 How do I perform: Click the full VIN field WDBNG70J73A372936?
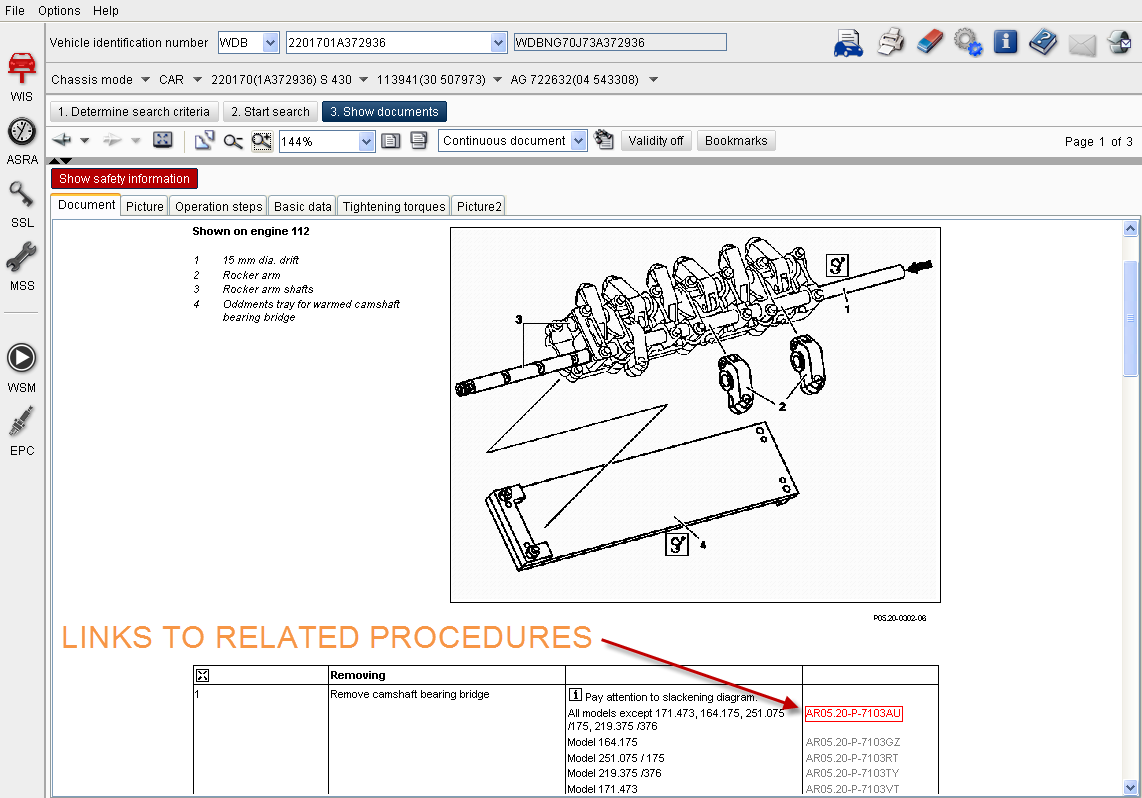[620, 43]
